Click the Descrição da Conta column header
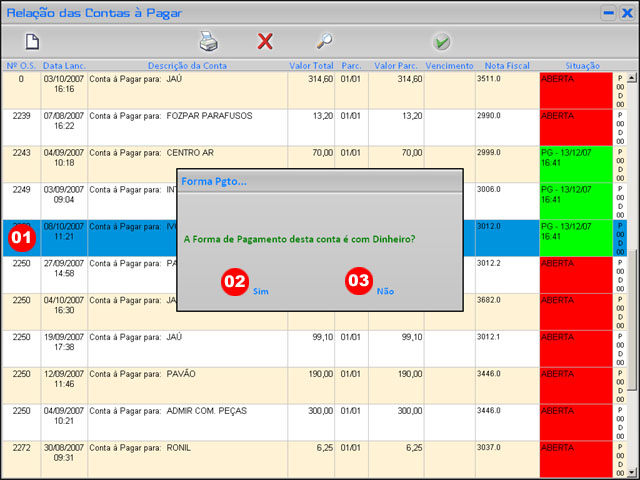Screen dimensions: 640x480 187,65
